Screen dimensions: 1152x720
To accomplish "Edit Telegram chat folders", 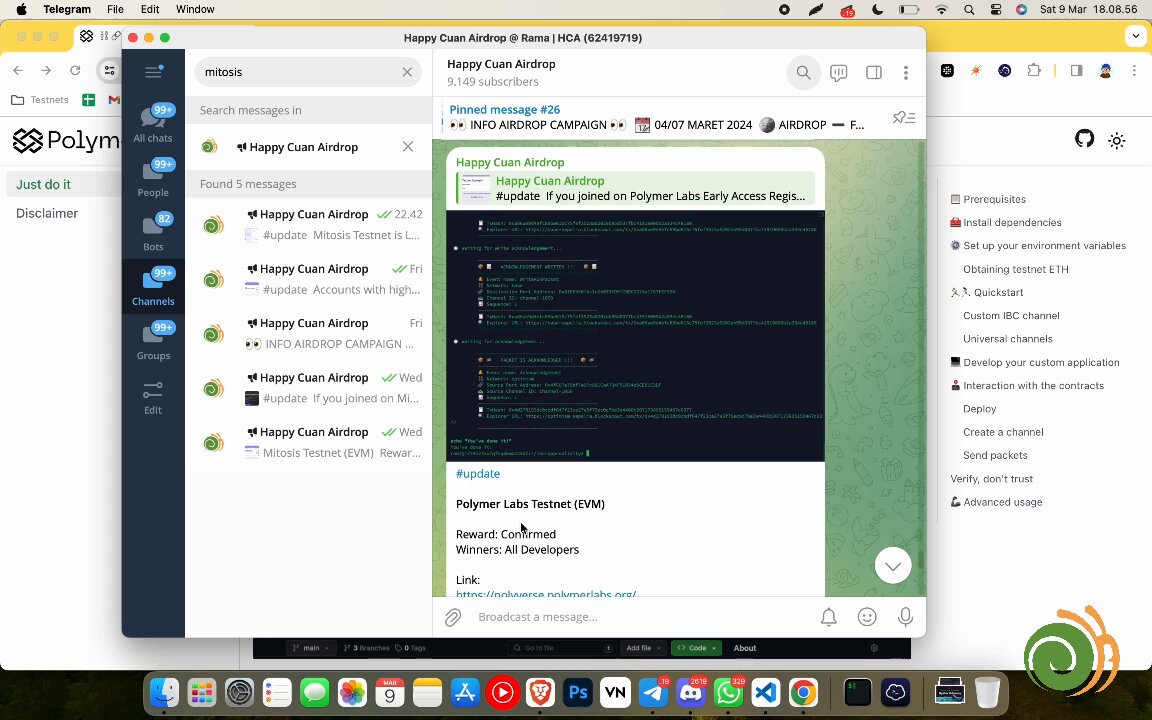I will coord(153,397).
